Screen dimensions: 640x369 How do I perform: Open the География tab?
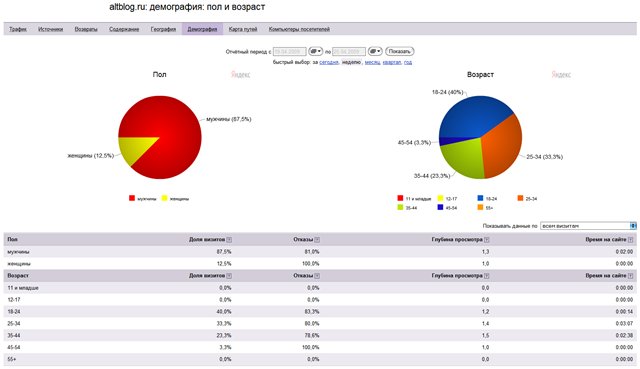[163, 29]
